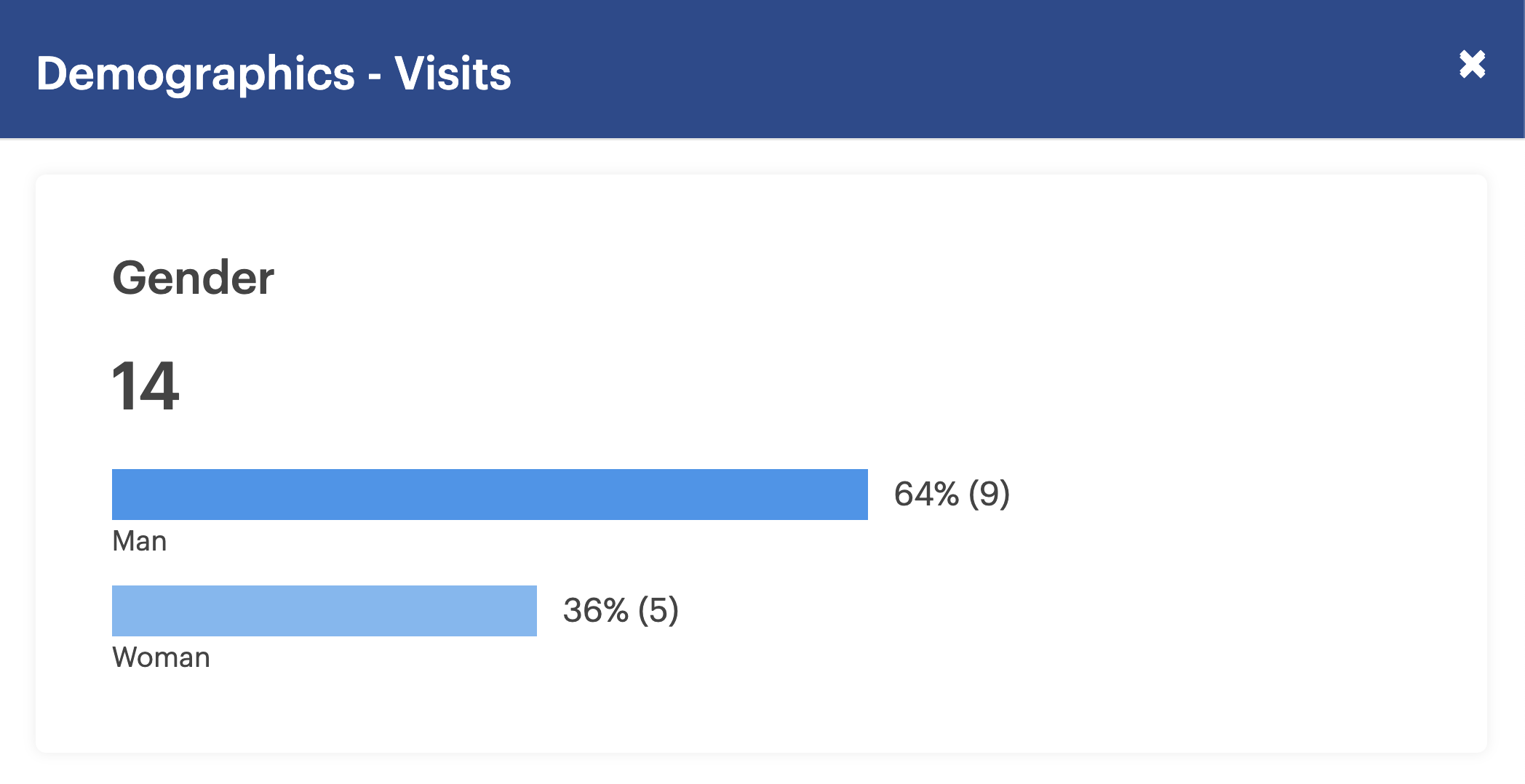The height and width of the screenshot is (784, 1525).
Task: Click the Man category label
Action: pos(140,541)
